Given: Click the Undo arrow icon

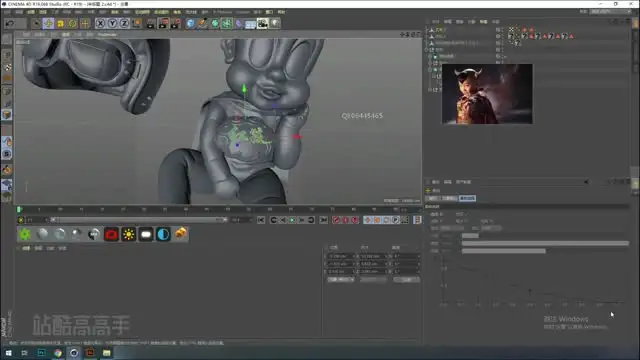Looking at the screenshot, I should click(x=10, y=24).
